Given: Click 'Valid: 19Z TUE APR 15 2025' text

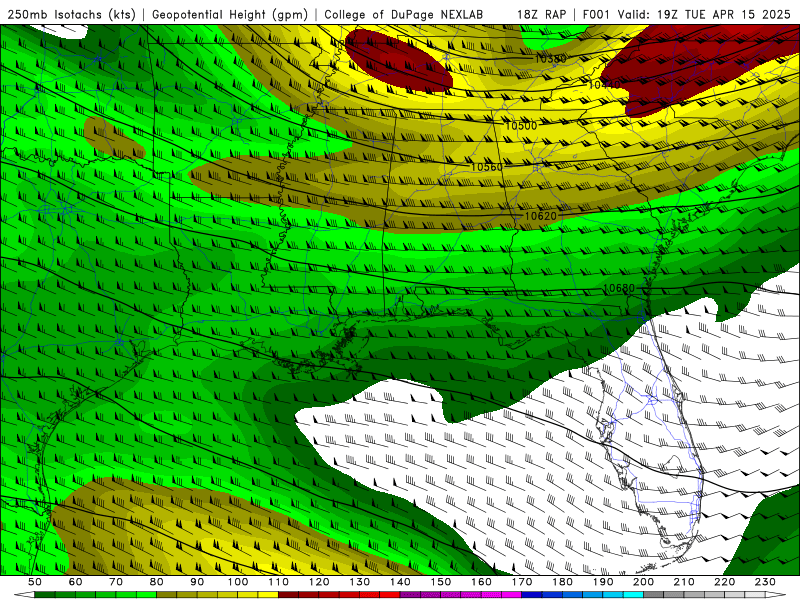Looking at the screenshot, I should point(704,14).
